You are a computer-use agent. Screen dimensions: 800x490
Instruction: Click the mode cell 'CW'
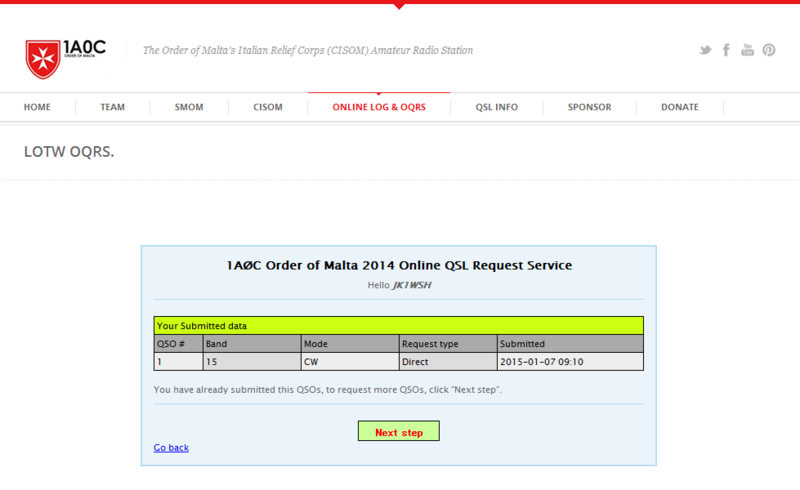[x=350, y=361]
